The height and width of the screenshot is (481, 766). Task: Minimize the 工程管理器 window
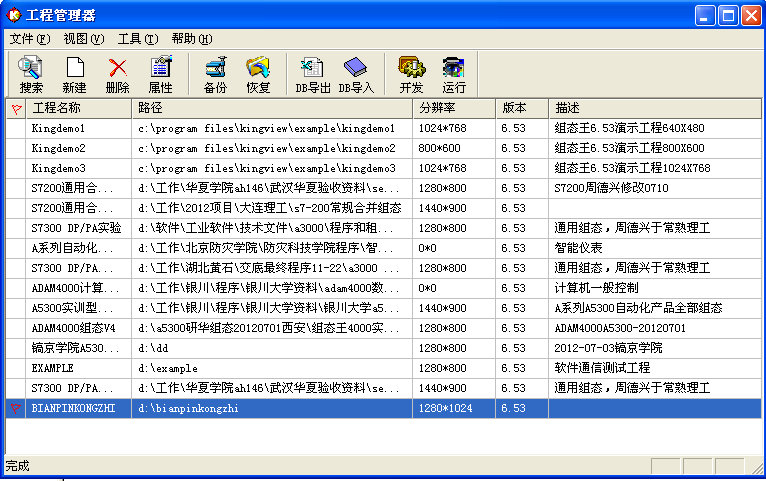click(x=704, y=16)
